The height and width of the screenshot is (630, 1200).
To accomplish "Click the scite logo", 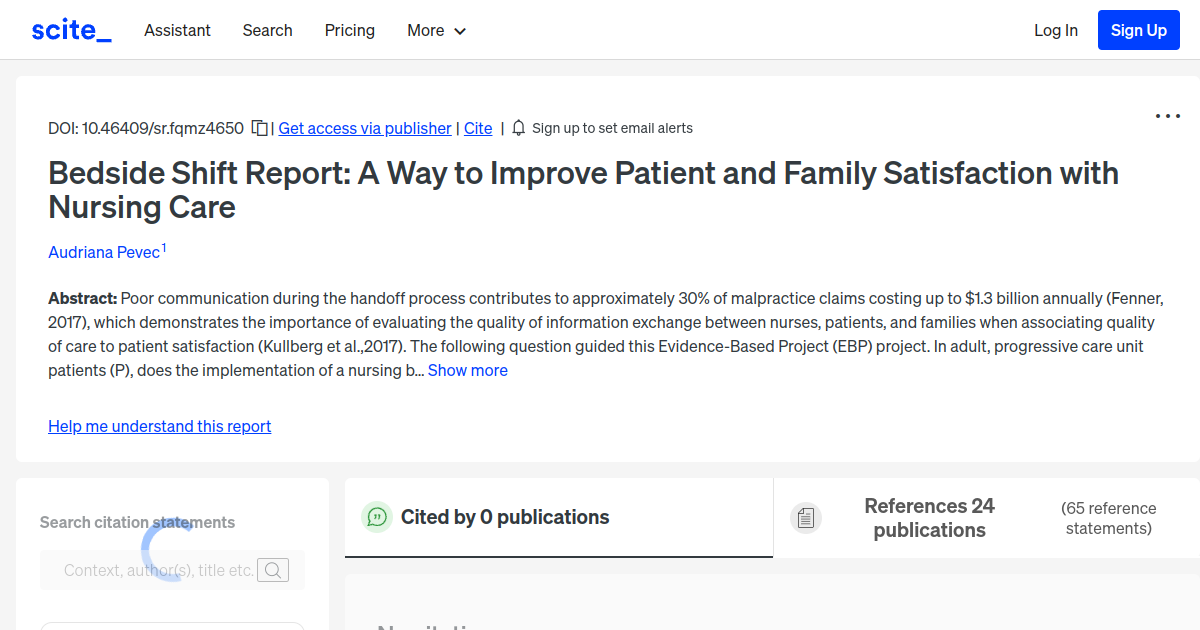I will (x=69, y=29).
